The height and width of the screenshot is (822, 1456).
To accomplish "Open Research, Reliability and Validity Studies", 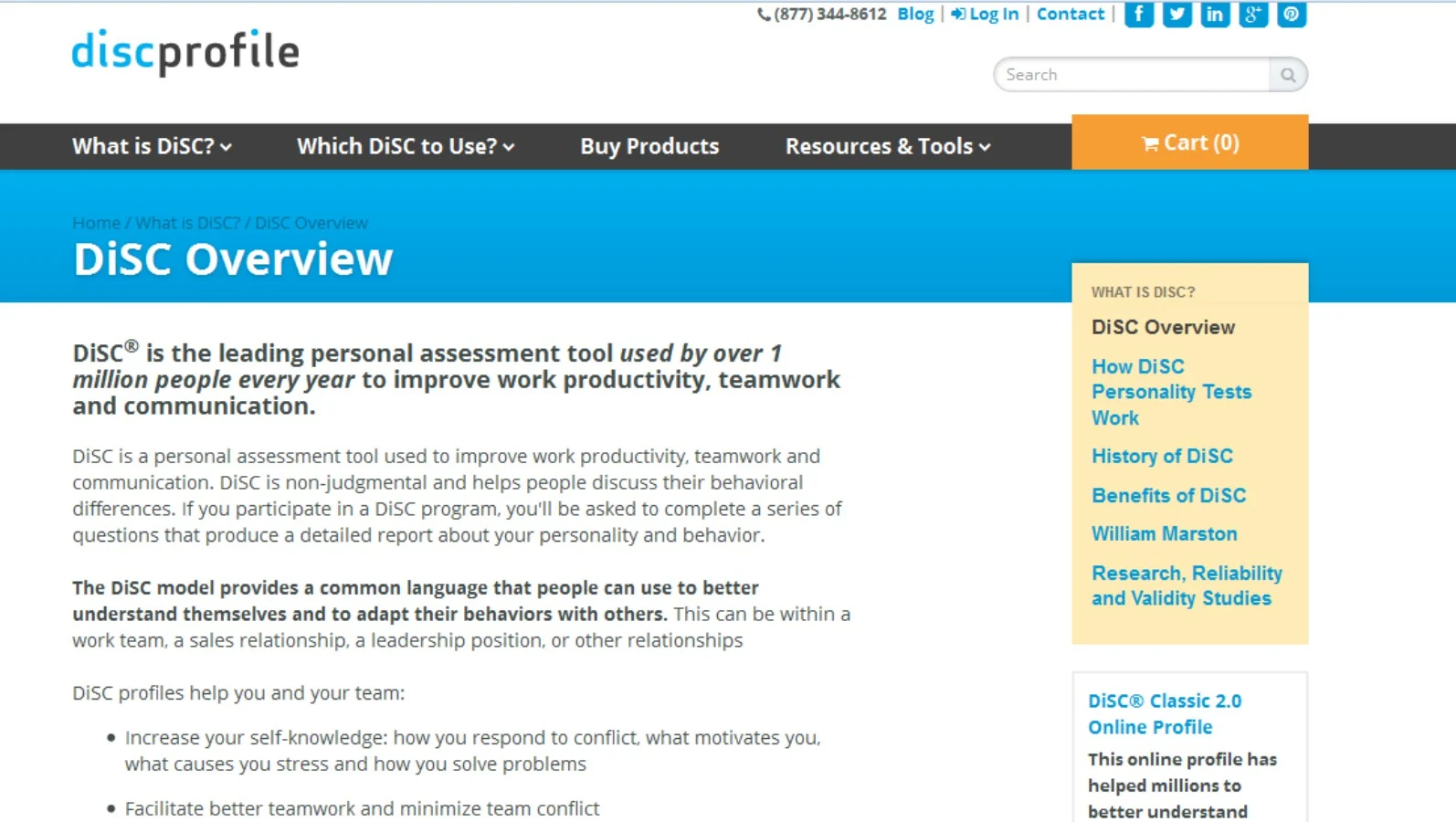I will click(x=1187, y=585).
